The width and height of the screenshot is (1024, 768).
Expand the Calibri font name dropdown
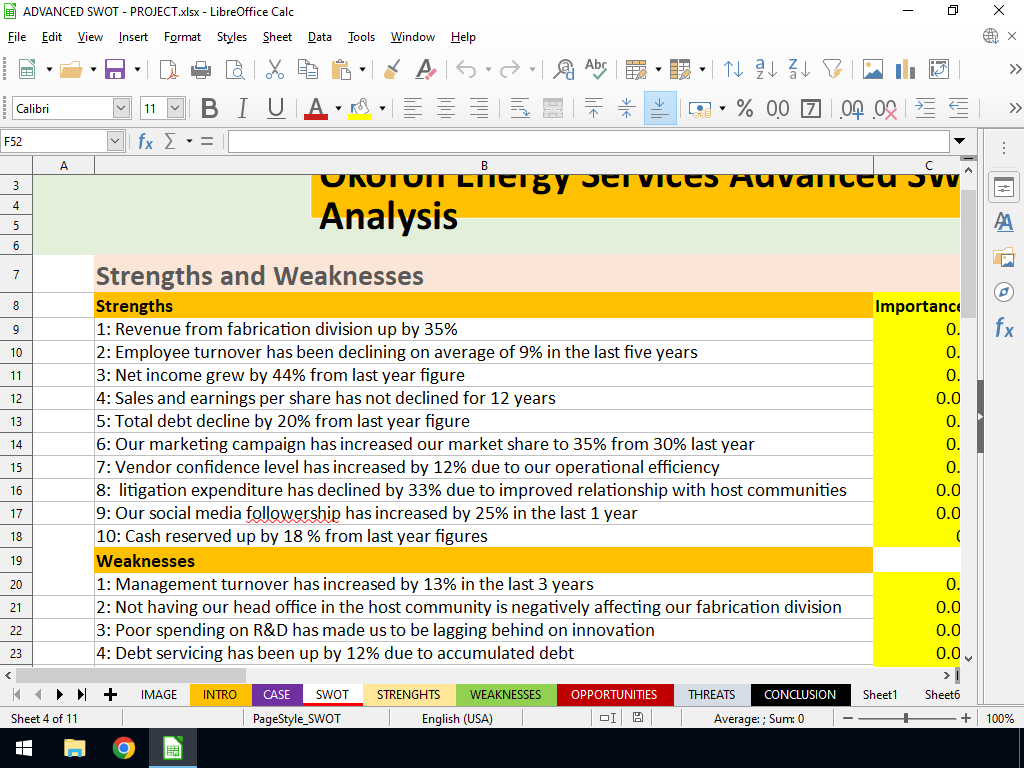click(121, 108)
